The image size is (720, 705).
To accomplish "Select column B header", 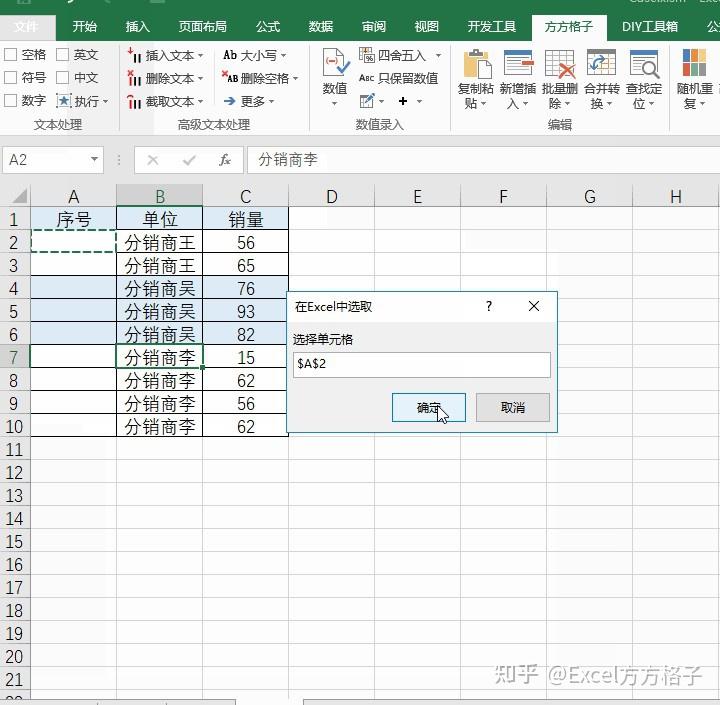I will click(x=159, y=196).
